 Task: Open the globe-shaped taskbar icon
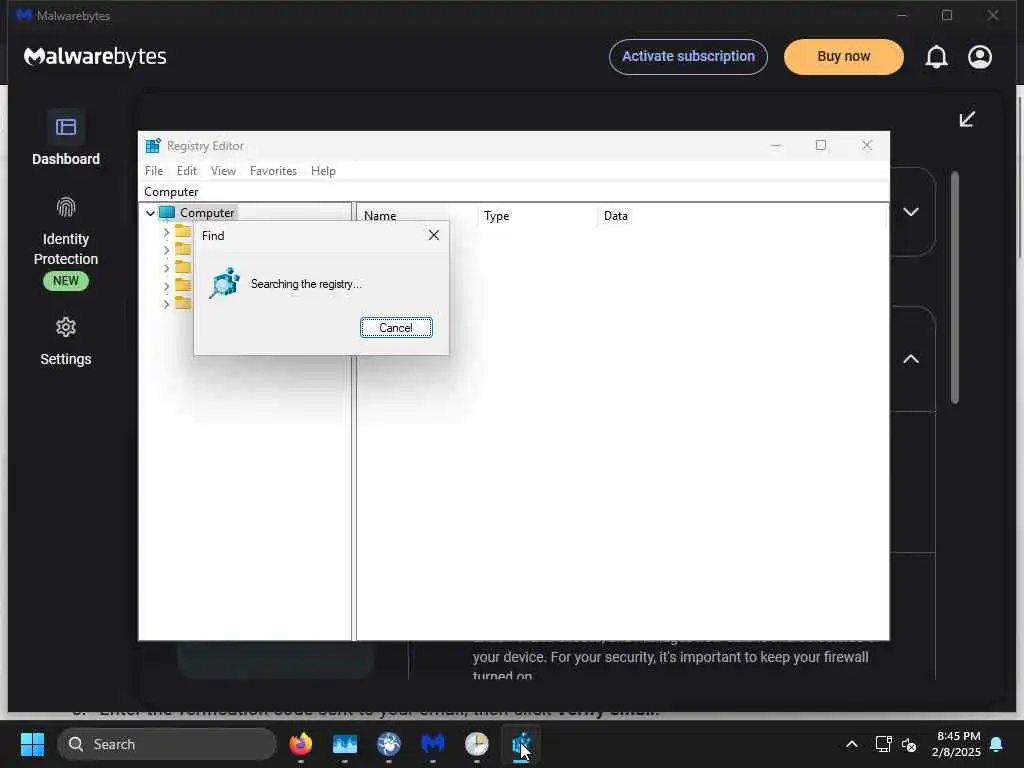tap(389, 744)
